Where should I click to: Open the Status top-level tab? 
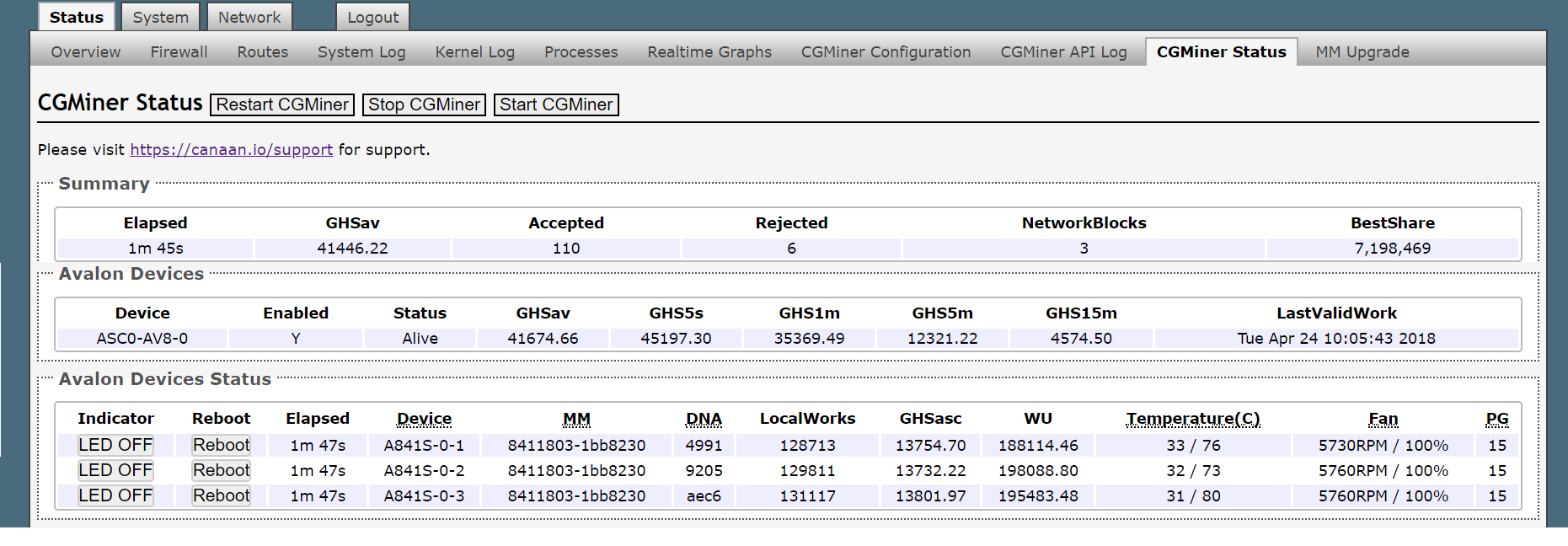point(76,17)
